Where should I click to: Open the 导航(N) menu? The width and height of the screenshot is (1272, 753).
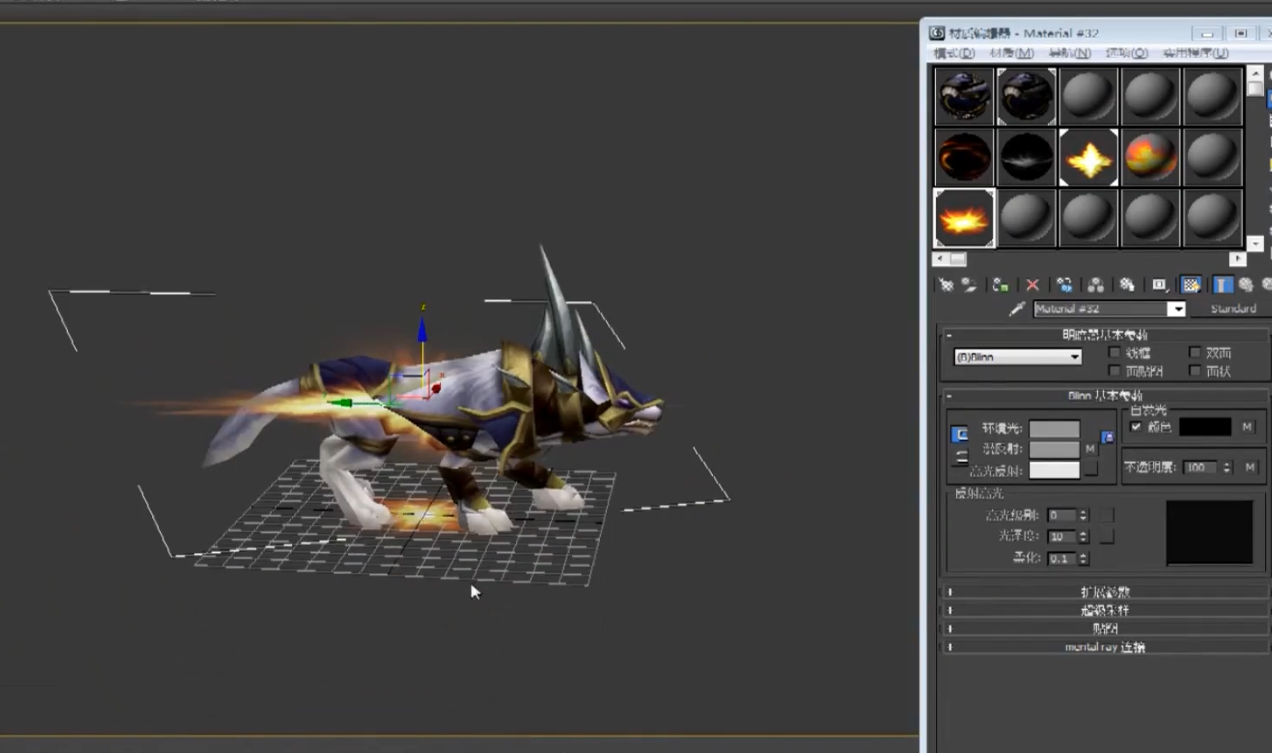[1069, 53]
